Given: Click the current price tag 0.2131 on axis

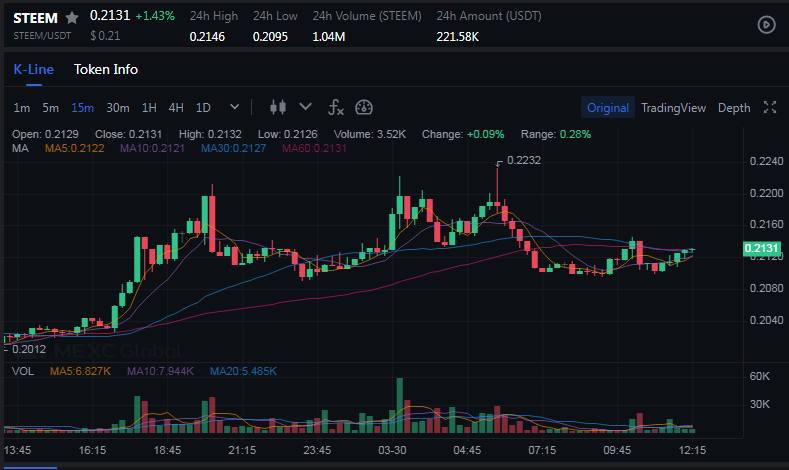Looking at the screenshot, I should pos(761,248).
